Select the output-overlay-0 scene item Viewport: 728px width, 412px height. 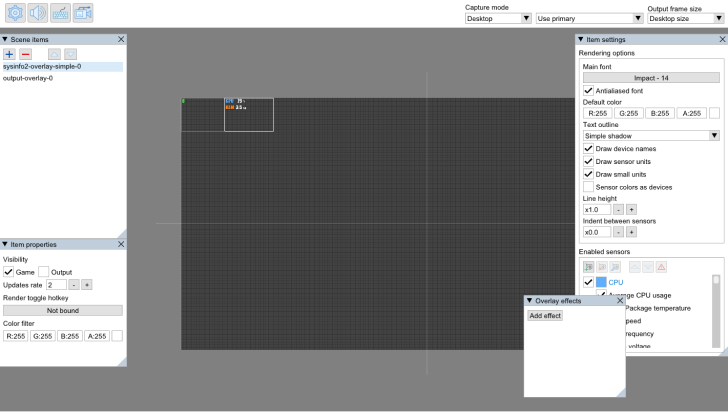(x=28, y=78)
